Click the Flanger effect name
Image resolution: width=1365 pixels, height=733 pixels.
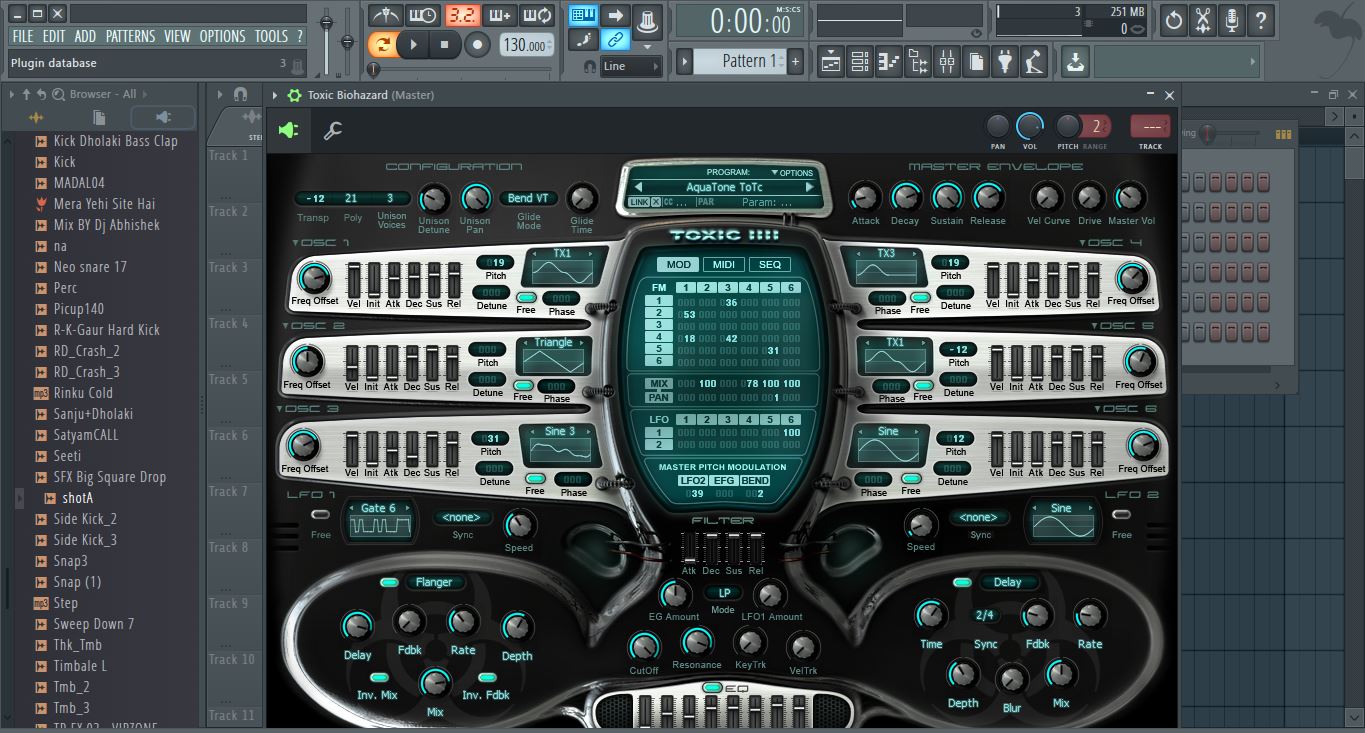tap(434, 582)
